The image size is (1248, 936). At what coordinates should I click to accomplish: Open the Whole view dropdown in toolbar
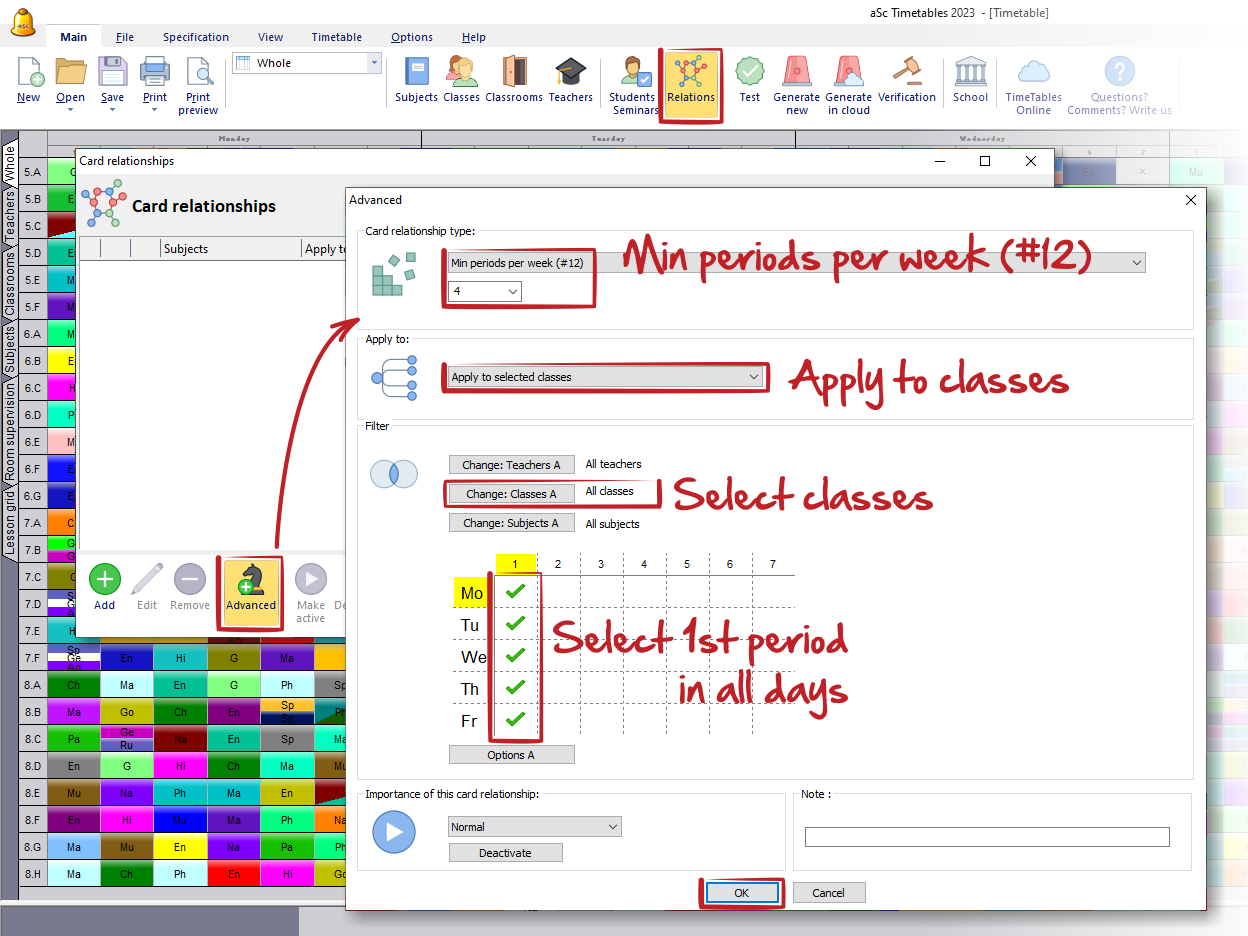(x=307, y=63)
